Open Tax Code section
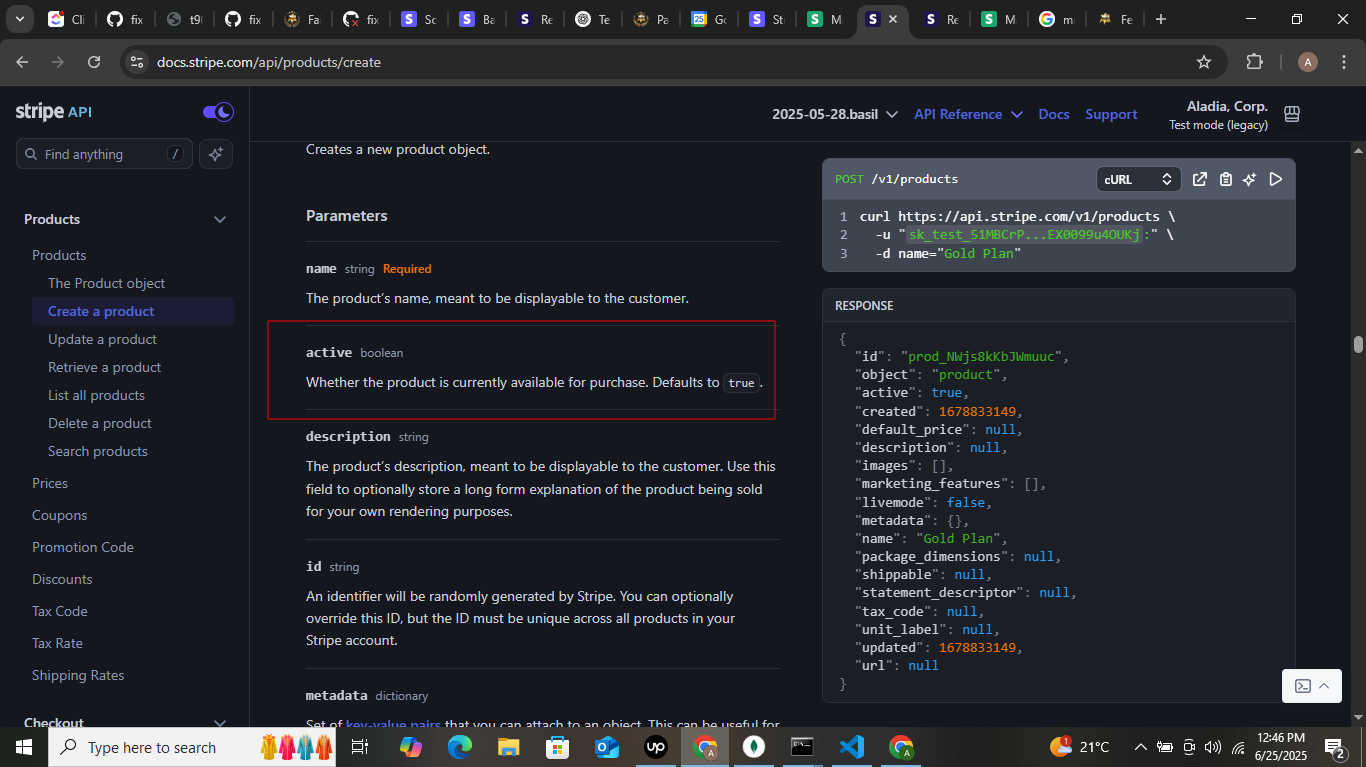This screenshot has height=767, width=1366. click(x=60, y=611)
